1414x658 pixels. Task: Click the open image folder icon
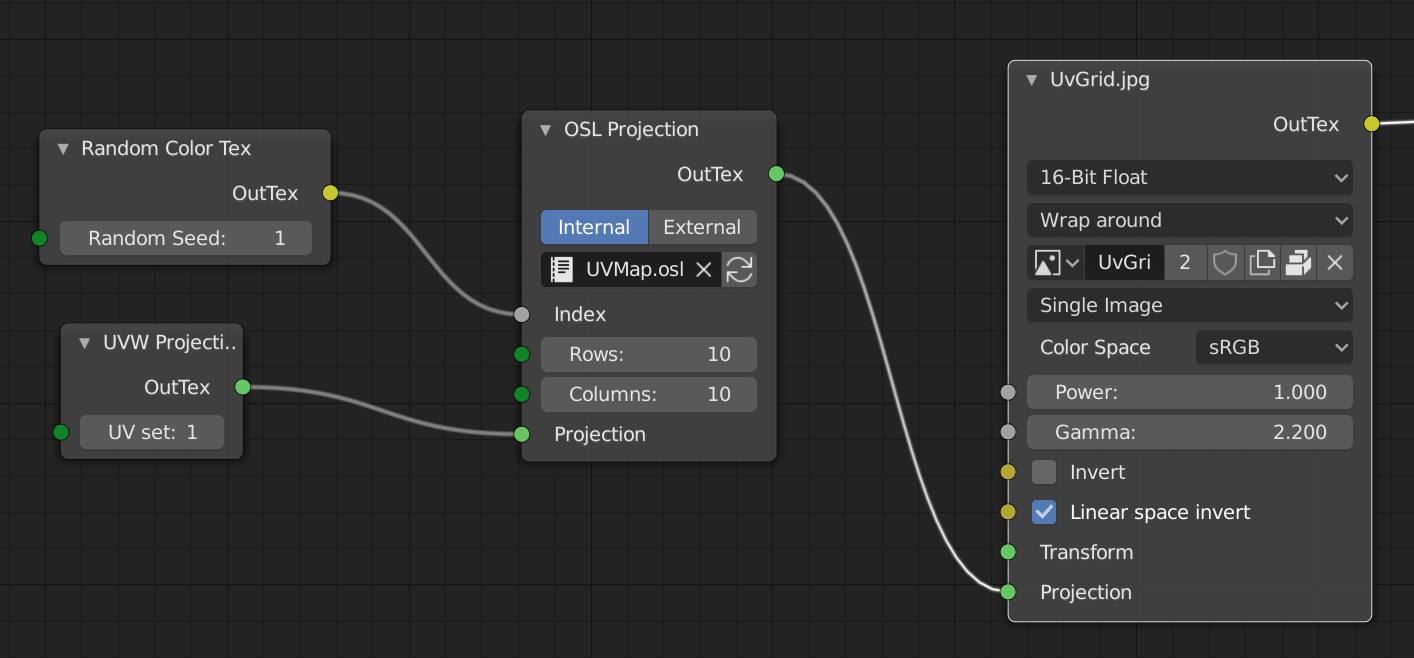pos(1298,263)
